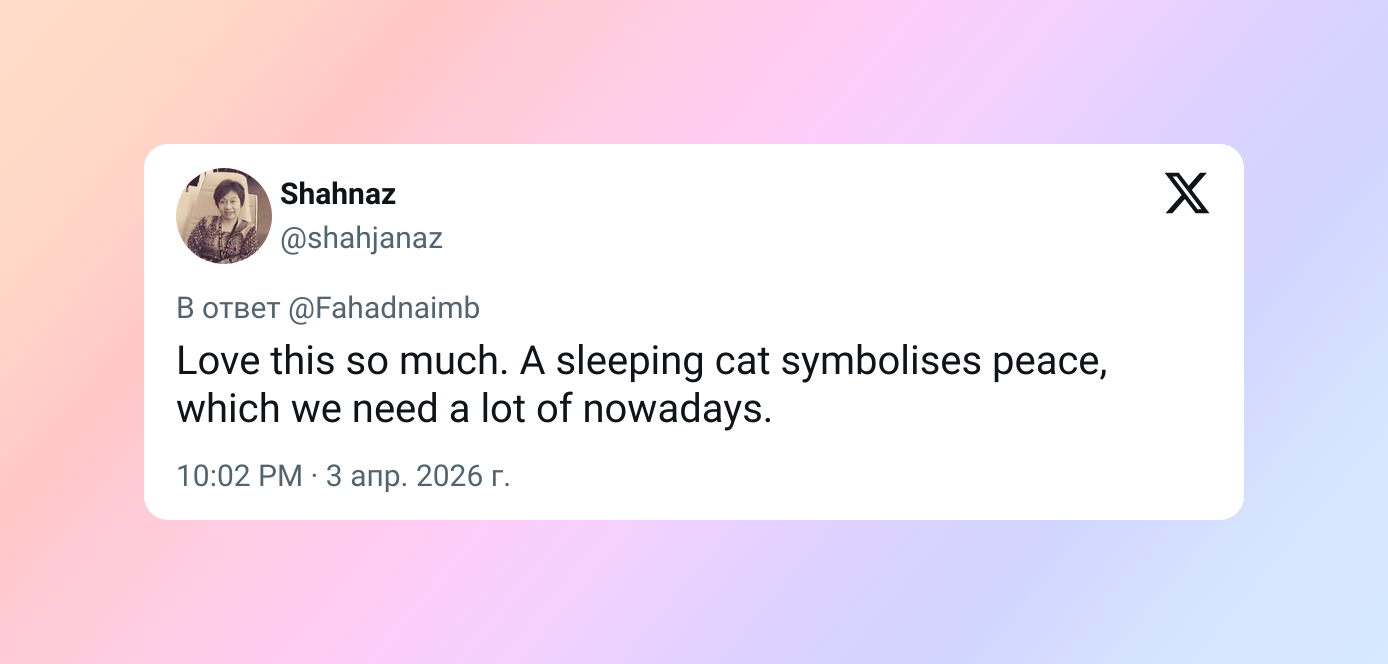Open Shahnaz's profile picture
Image resolution: width=1388 pixels, height=664 pixels.
point(224,216)
